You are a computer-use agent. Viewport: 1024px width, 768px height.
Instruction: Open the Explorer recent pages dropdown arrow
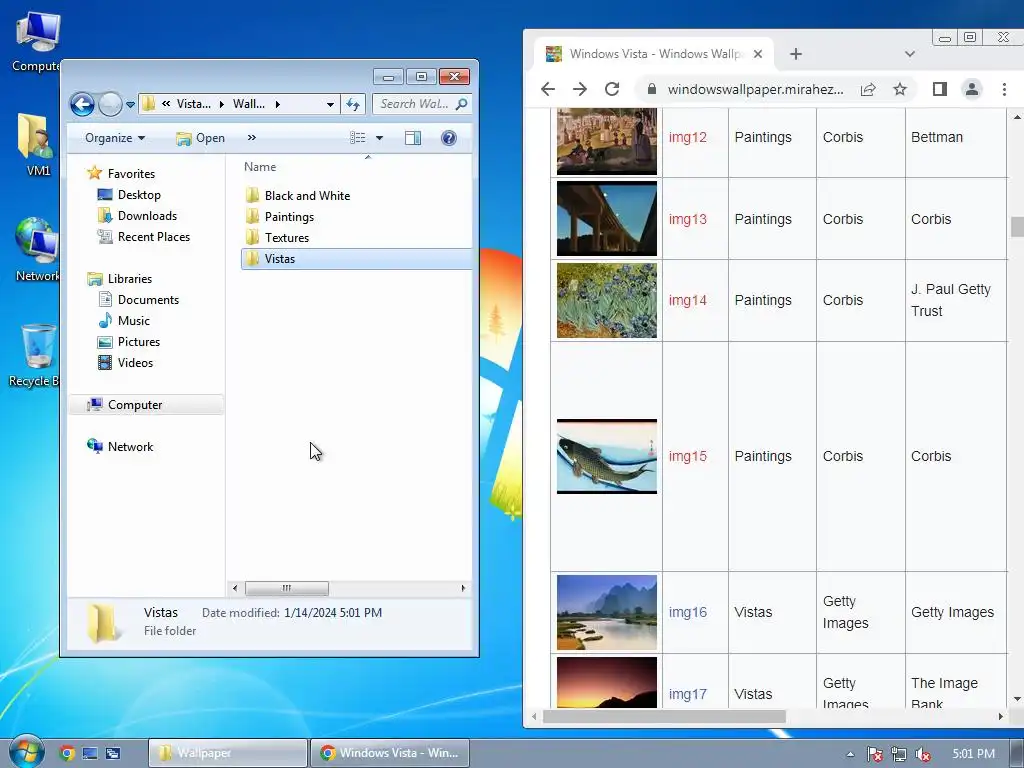[x=130, y=104]
